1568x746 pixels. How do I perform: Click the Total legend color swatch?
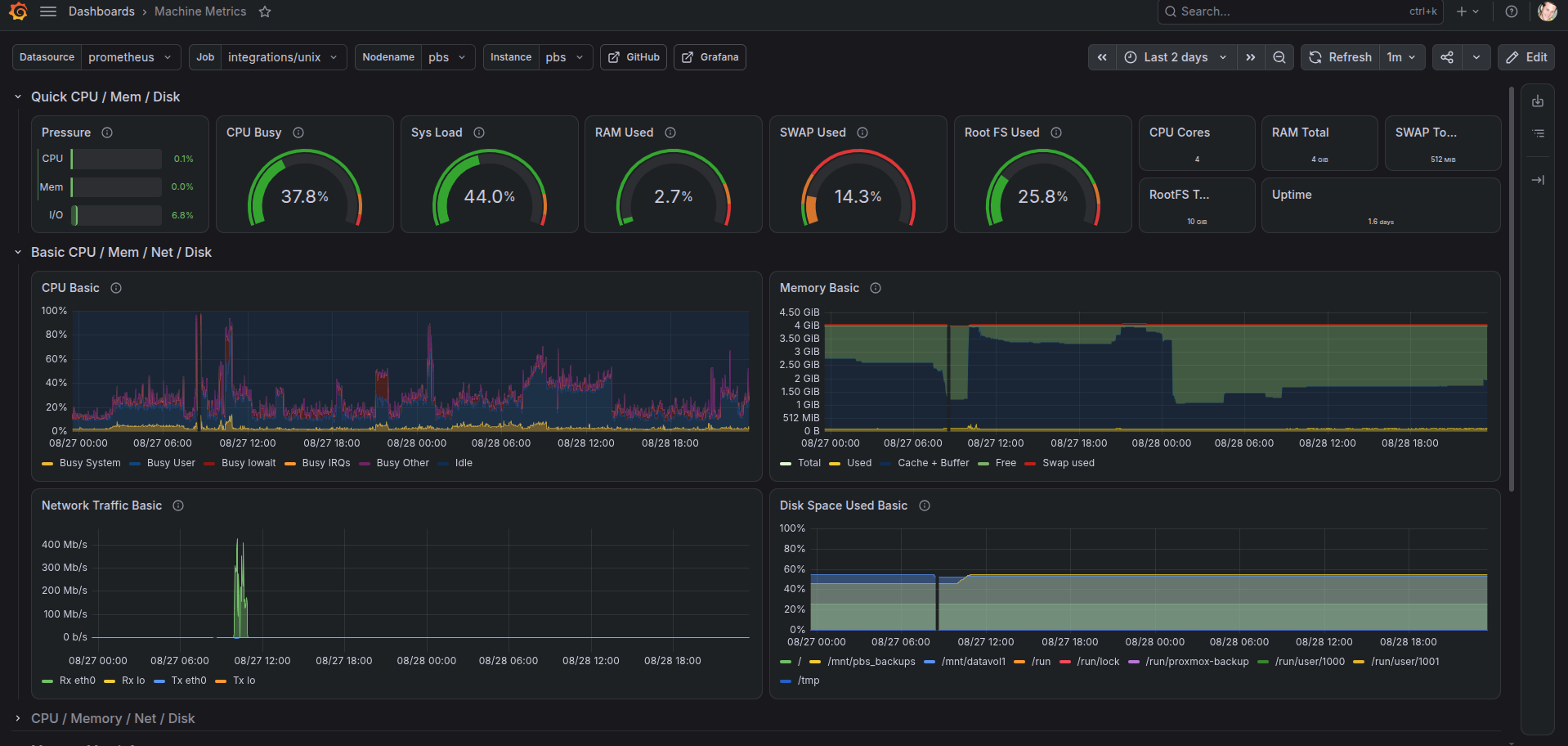[786, 463]
